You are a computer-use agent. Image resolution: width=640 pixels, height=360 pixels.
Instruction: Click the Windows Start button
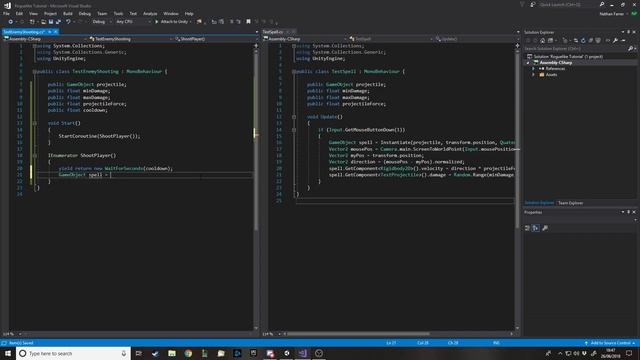(x=8, y=353)
